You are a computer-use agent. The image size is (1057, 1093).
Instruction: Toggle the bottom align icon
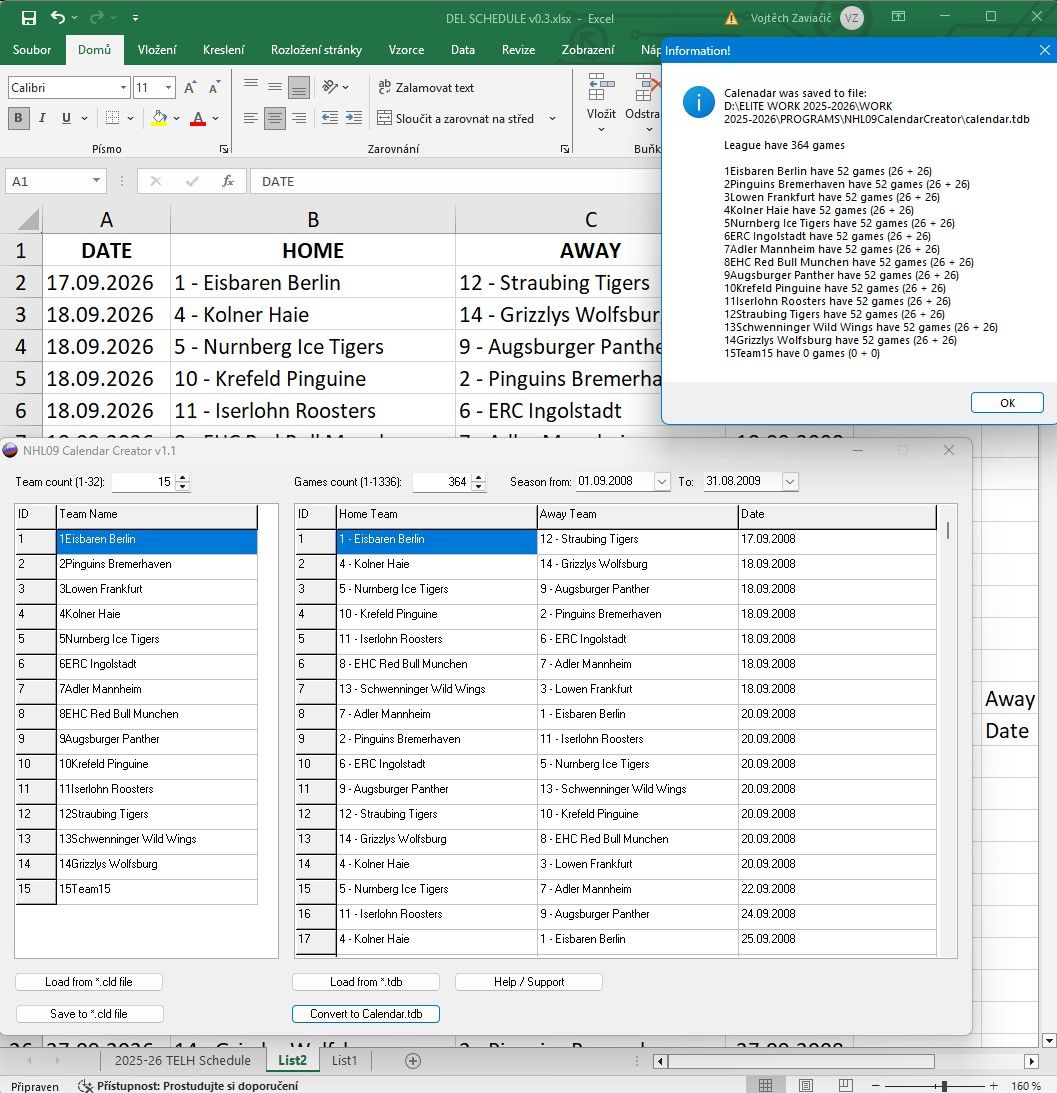(x=298, y=87)
